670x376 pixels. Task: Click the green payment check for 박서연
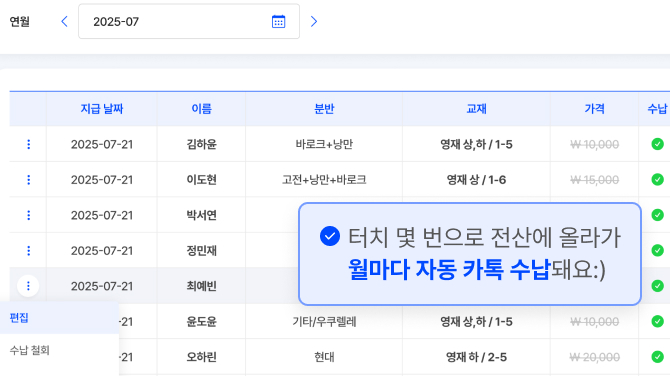coord(657,215)
